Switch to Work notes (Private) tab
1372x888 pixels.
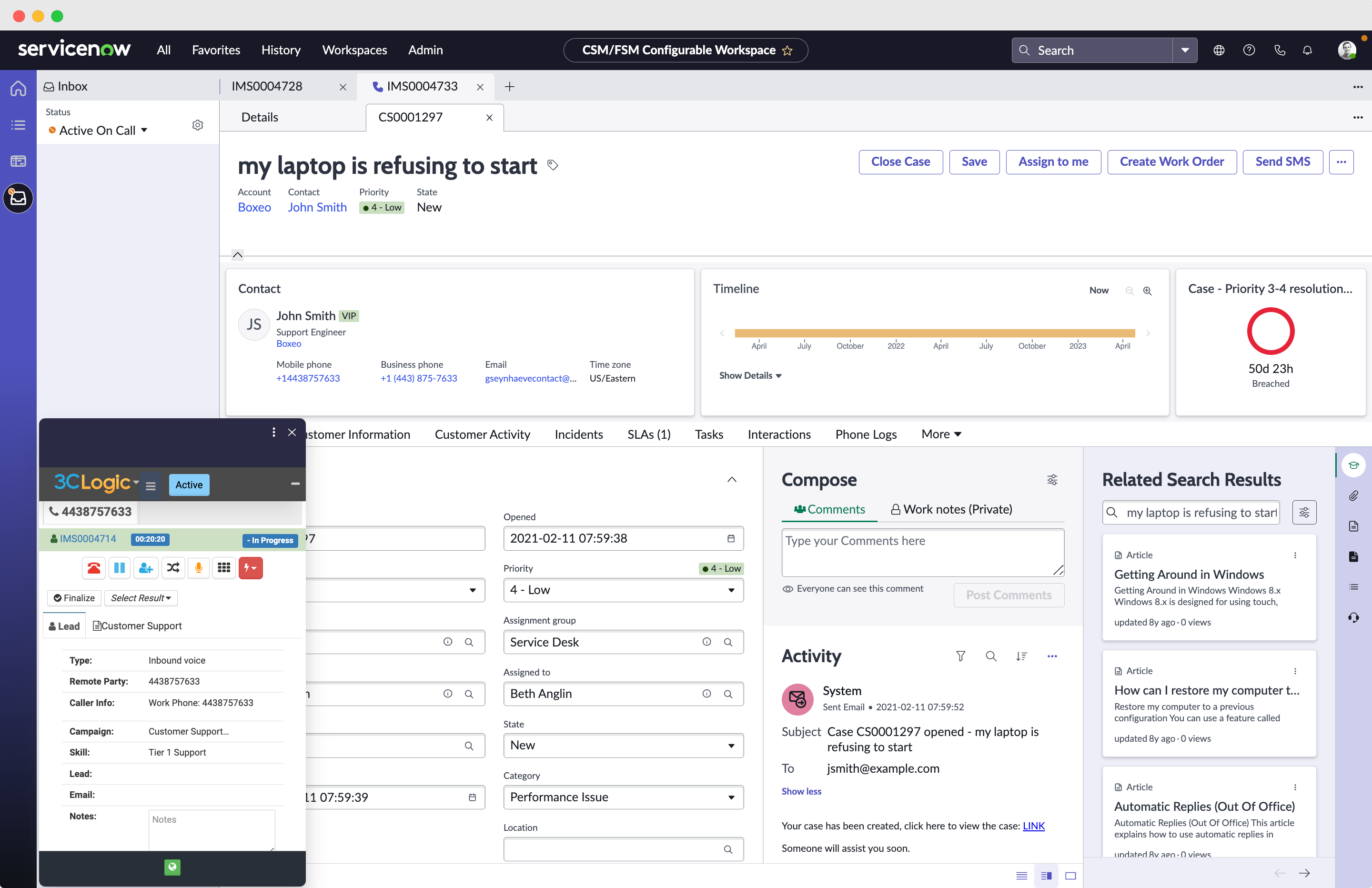click(951, 509)
